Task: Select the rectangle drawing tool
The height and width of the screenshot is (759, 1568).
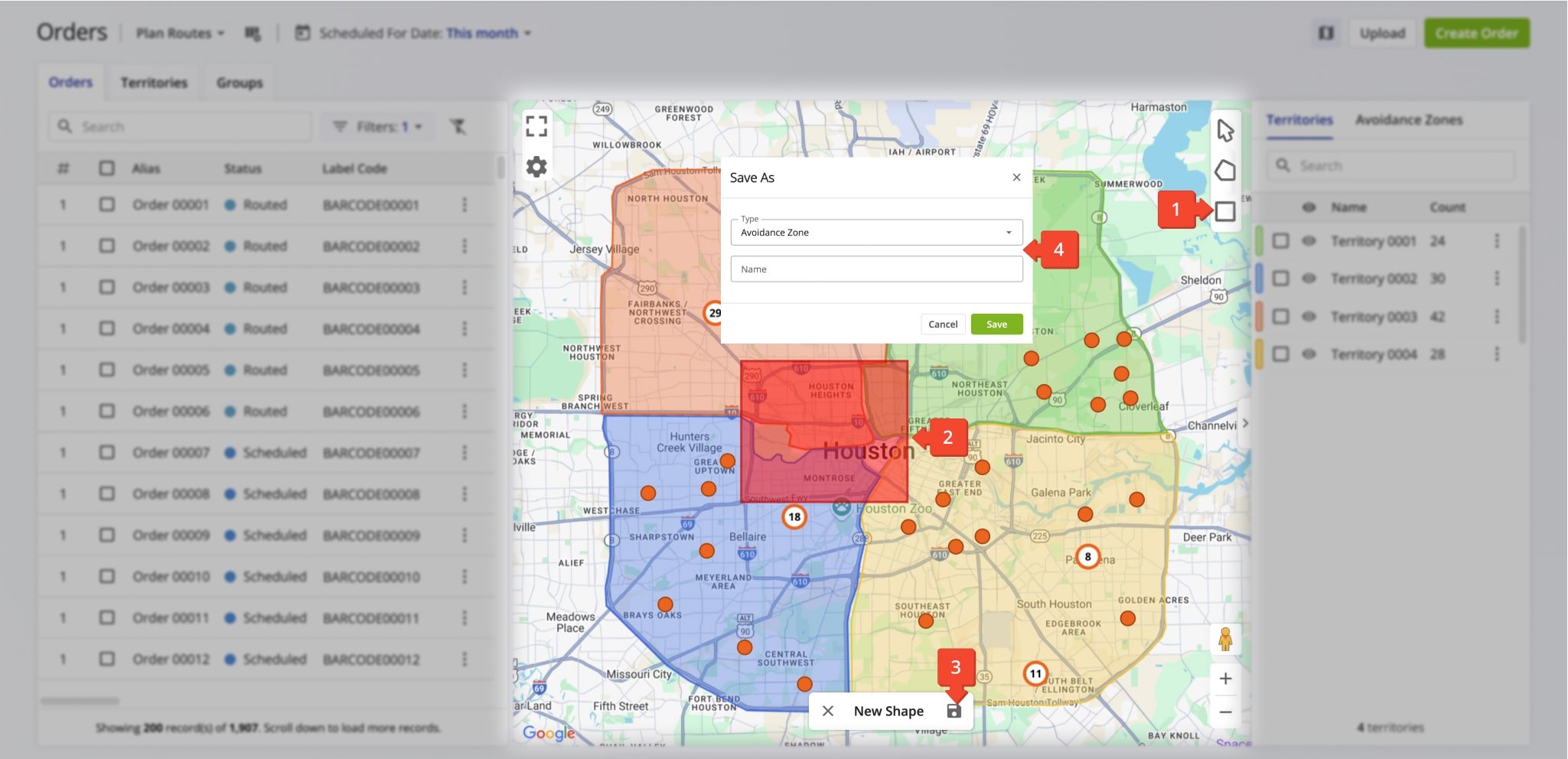Action: (x=1225, y=211)
